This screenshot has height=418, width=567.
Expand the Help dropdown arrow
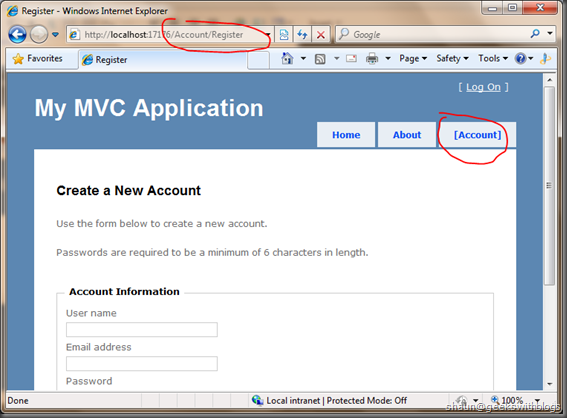tap(530, 58)
